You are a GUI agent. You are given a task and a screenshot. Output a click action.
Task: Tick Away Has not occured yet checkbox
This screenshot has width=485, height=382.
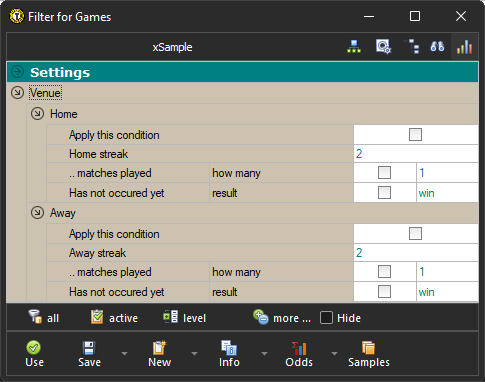384,292
